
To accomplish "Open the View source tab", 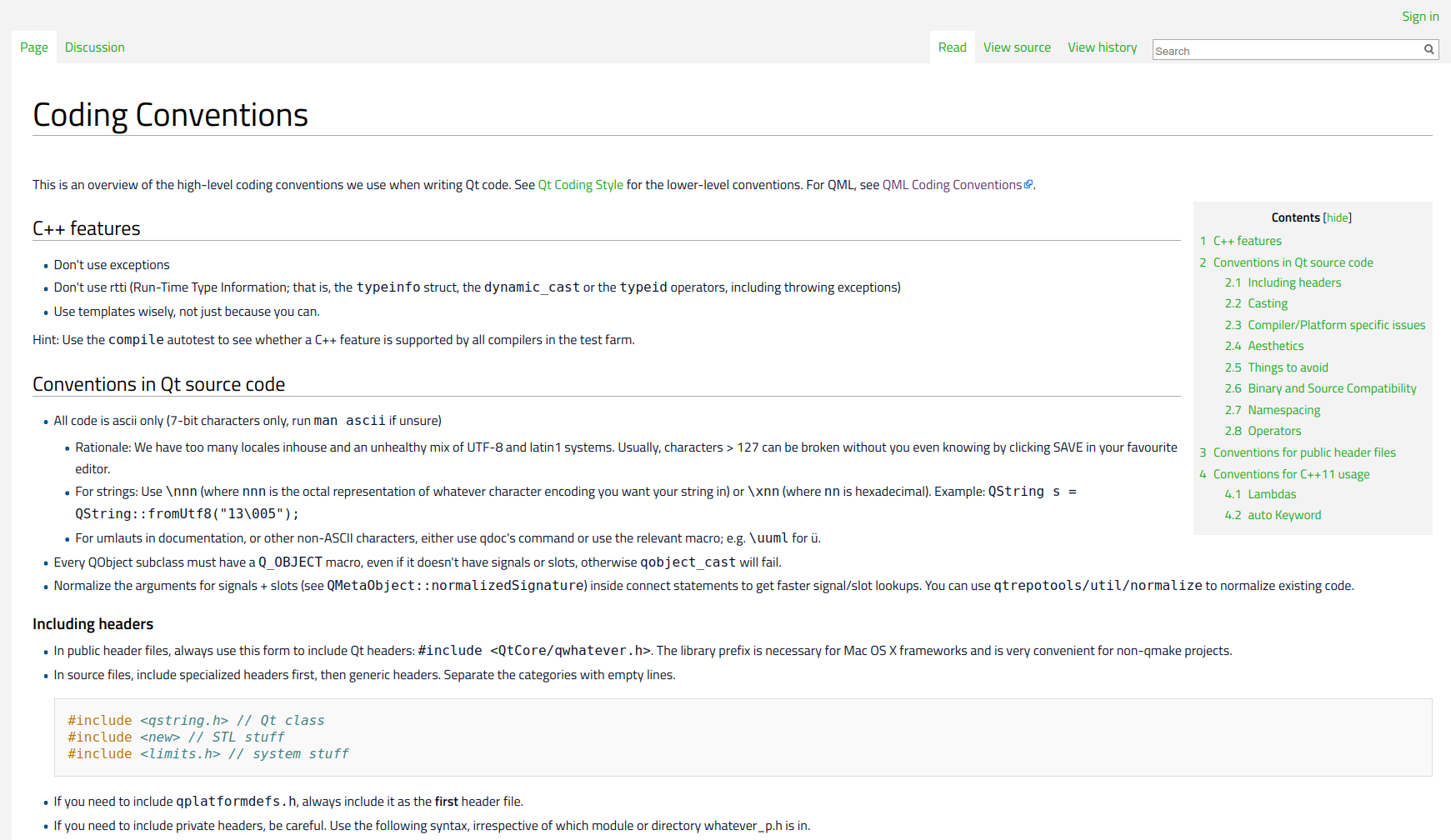I will [x=1017, y=47].
